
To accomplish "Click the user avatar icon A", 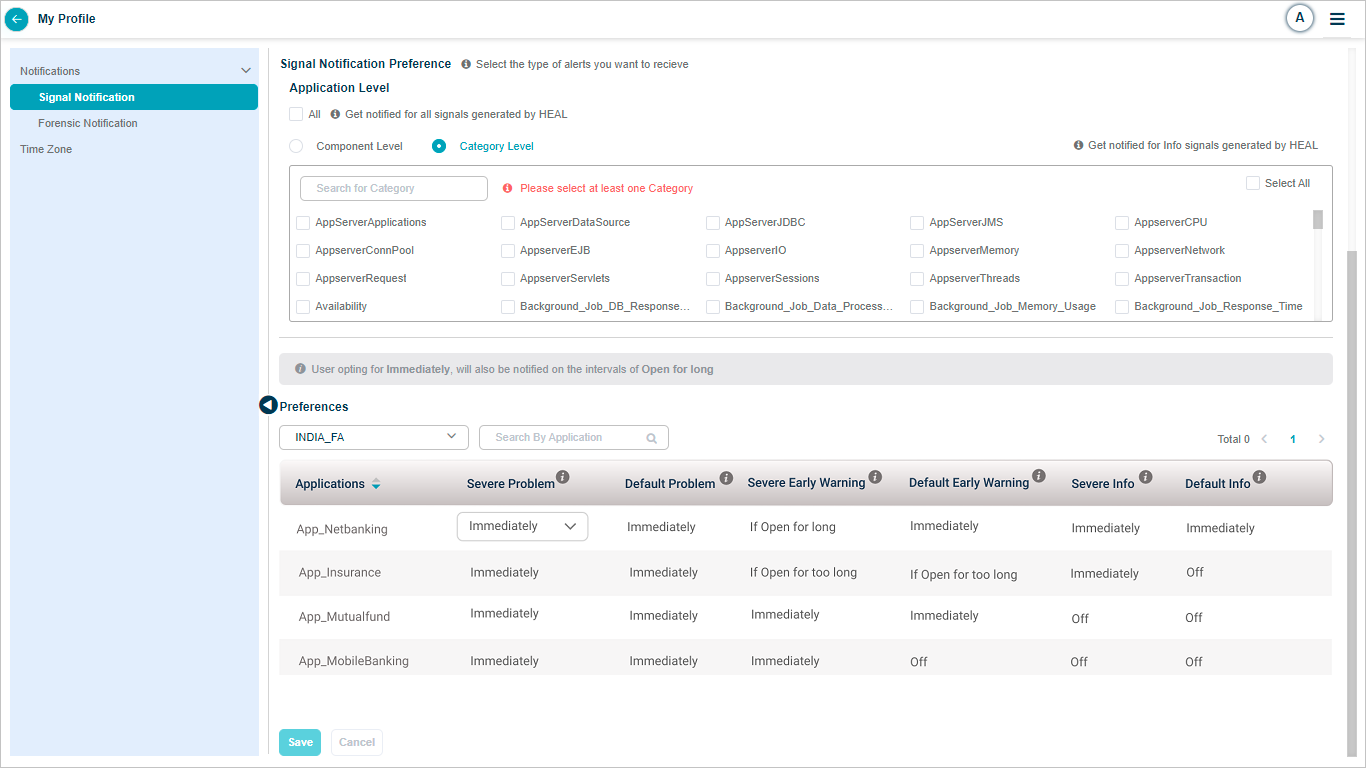I will click(1299, 18).
